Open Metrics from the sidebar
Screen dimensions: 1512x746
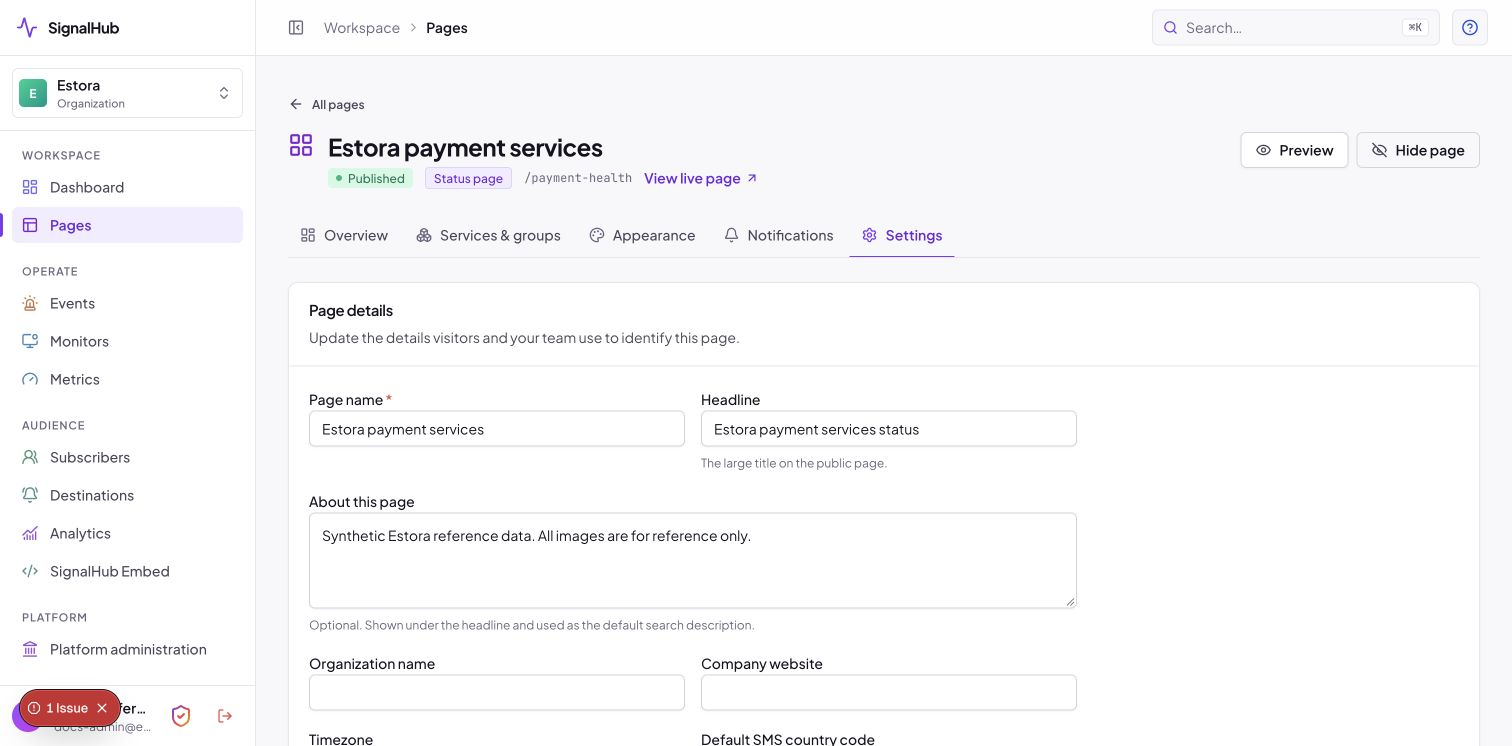(127, 379)
